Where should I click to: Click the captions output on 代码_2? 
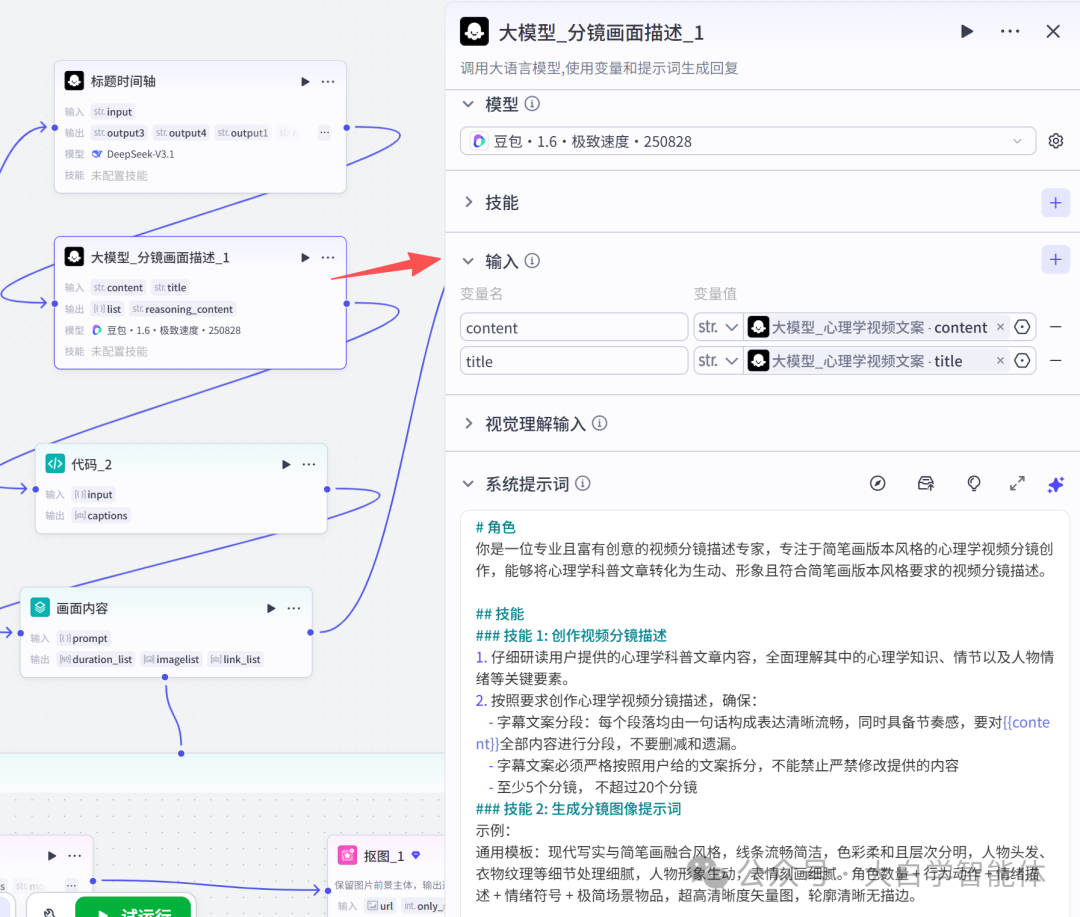pyautogui.click(x=101, y=515)
